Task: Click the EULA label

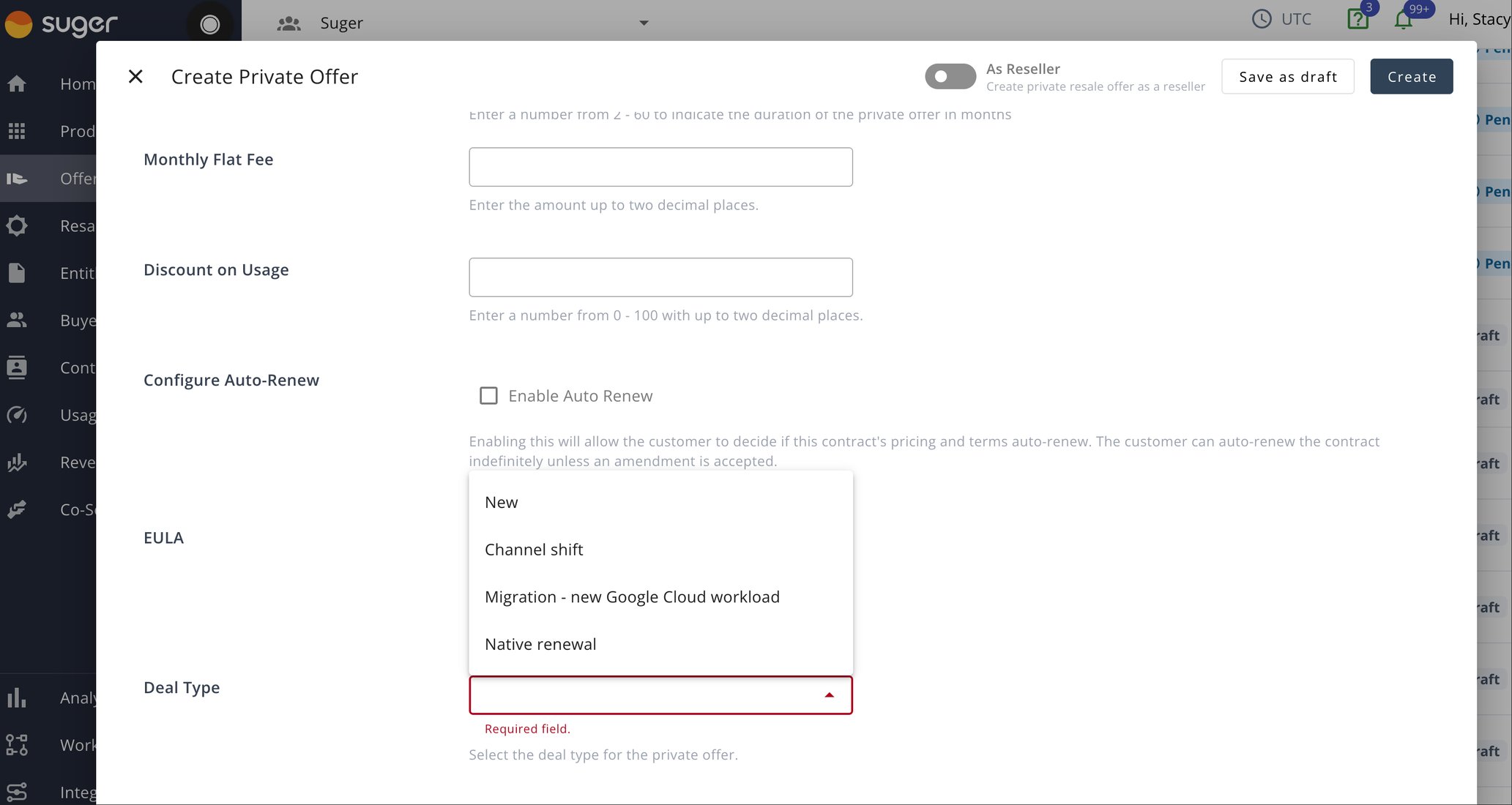Action: pyautogui.click(x=164, y=538)
